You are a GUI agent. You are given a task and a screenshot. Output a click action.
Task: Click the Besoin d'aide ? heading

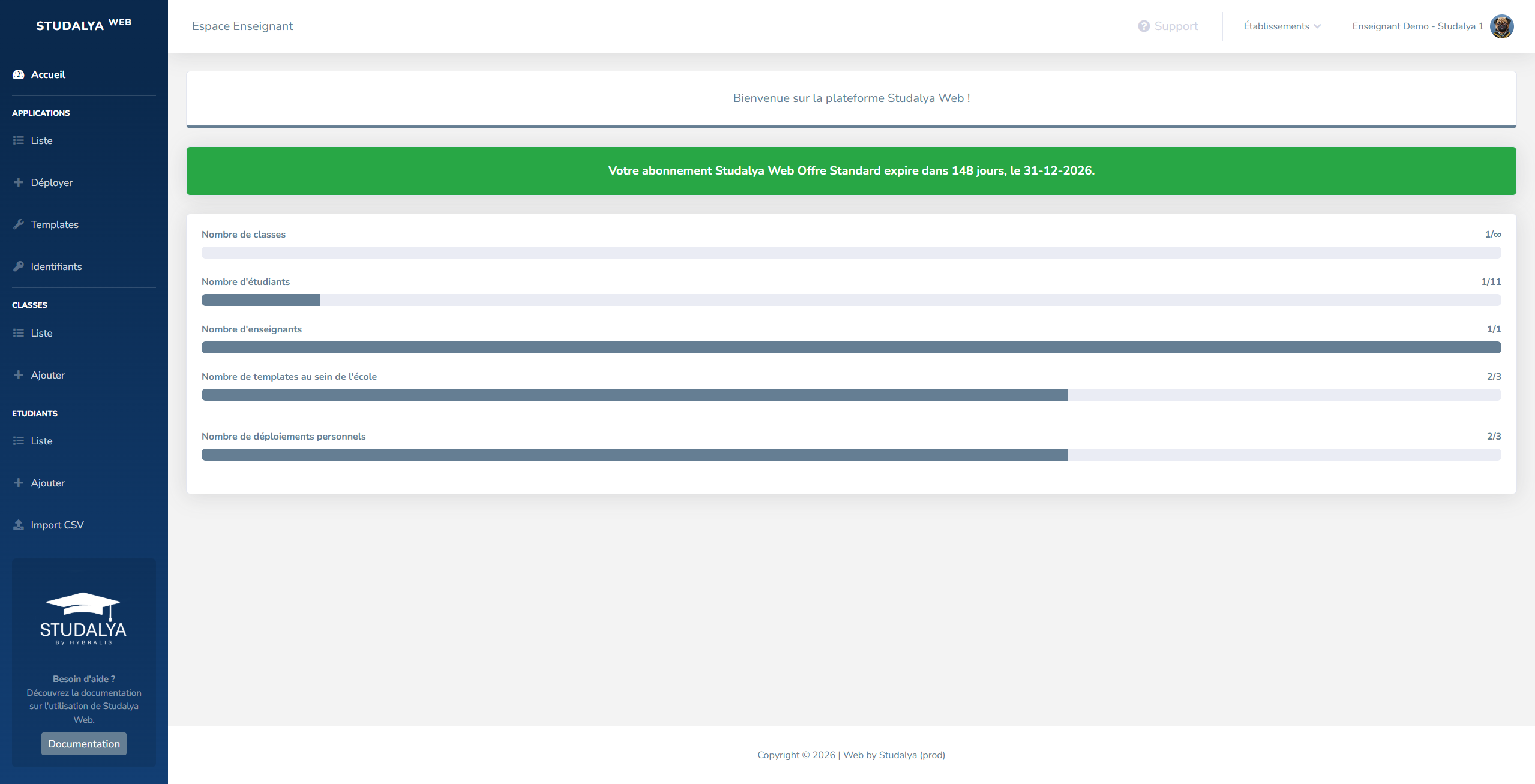pyautogui.click(x=84, y=679)
